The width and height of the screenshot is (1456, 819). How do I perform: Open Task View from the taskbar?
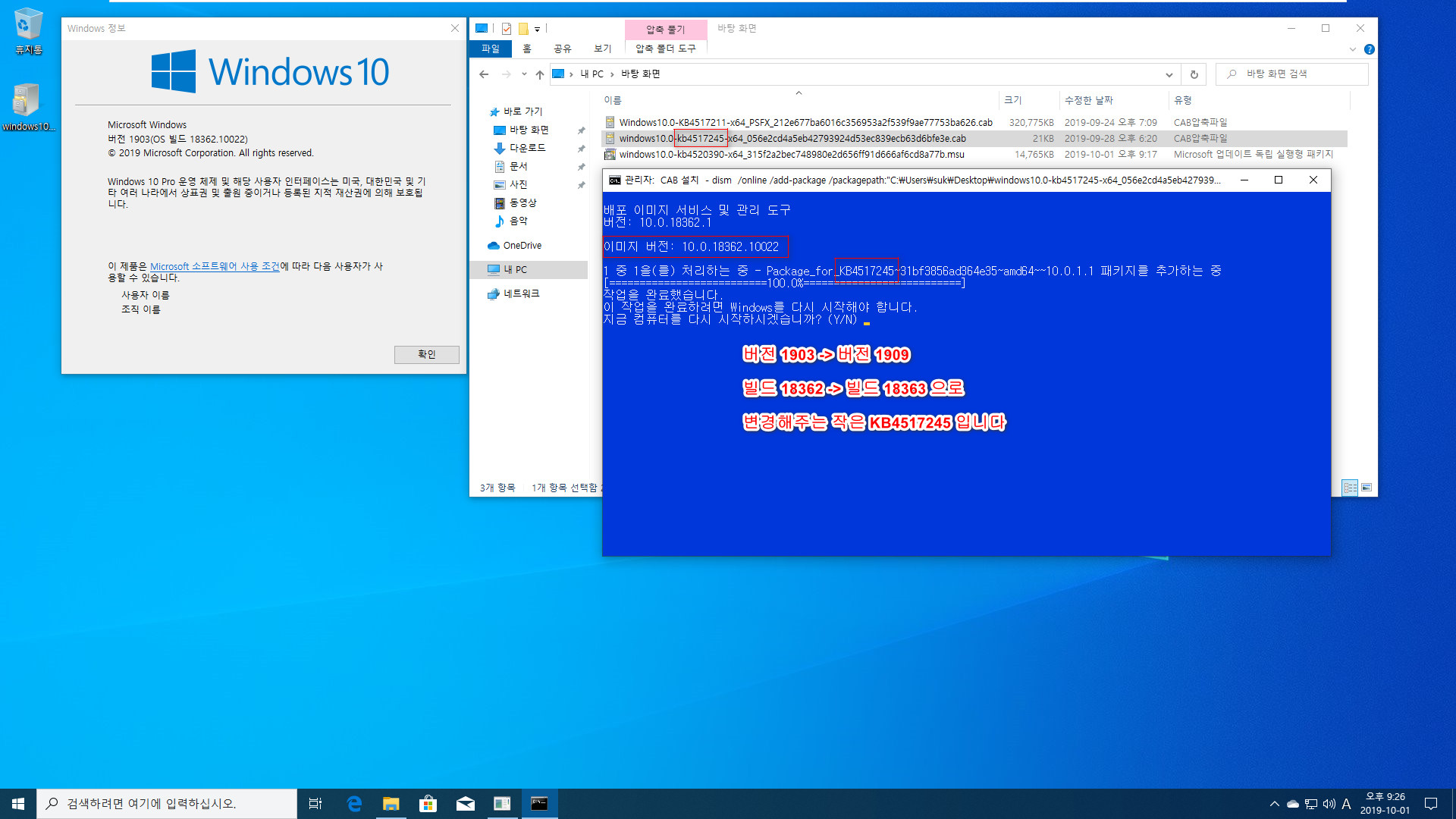pos(315,804)
